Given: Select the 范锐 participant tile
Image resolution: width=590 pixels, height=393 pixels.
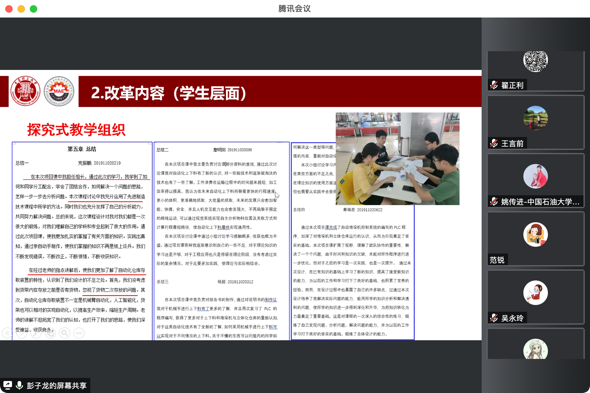Looking at the screenshot, I should [536, 239].
